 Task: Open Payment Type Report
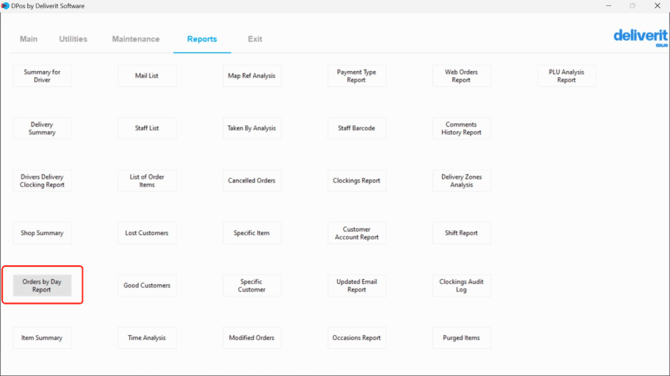pos(356,76)
